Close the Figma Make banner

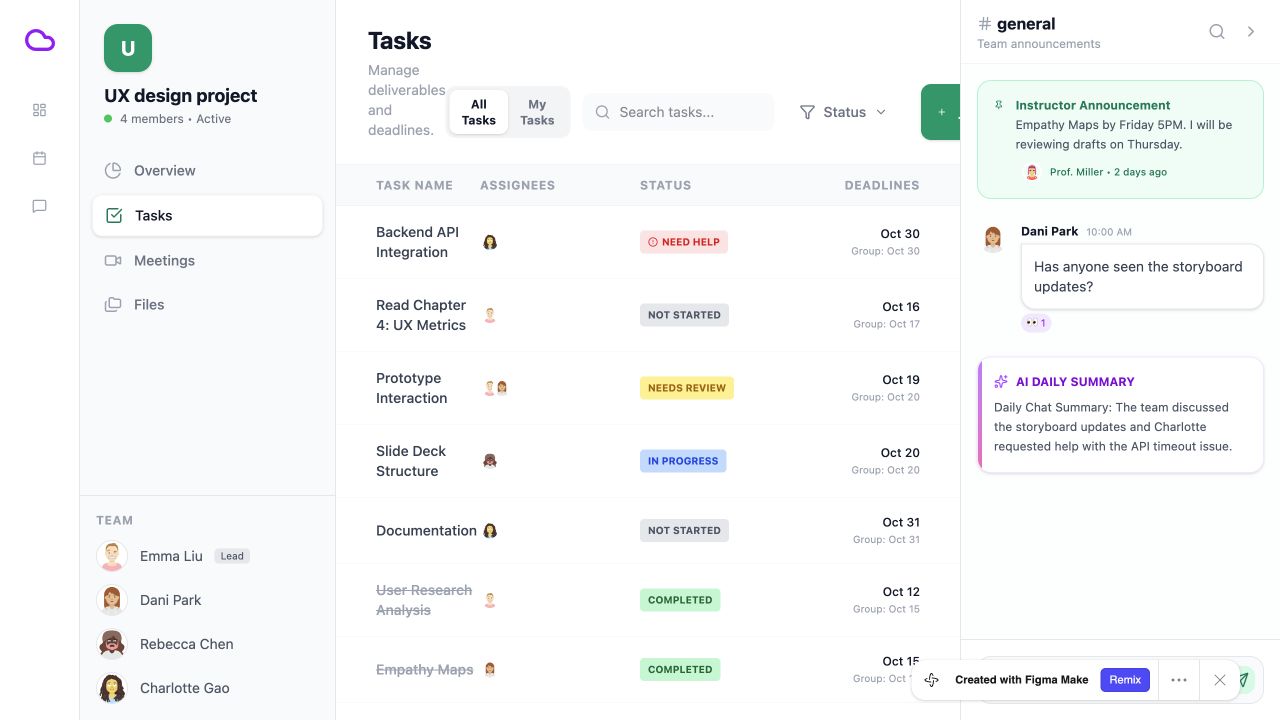pyautogui.click(x=1220, y=680)
